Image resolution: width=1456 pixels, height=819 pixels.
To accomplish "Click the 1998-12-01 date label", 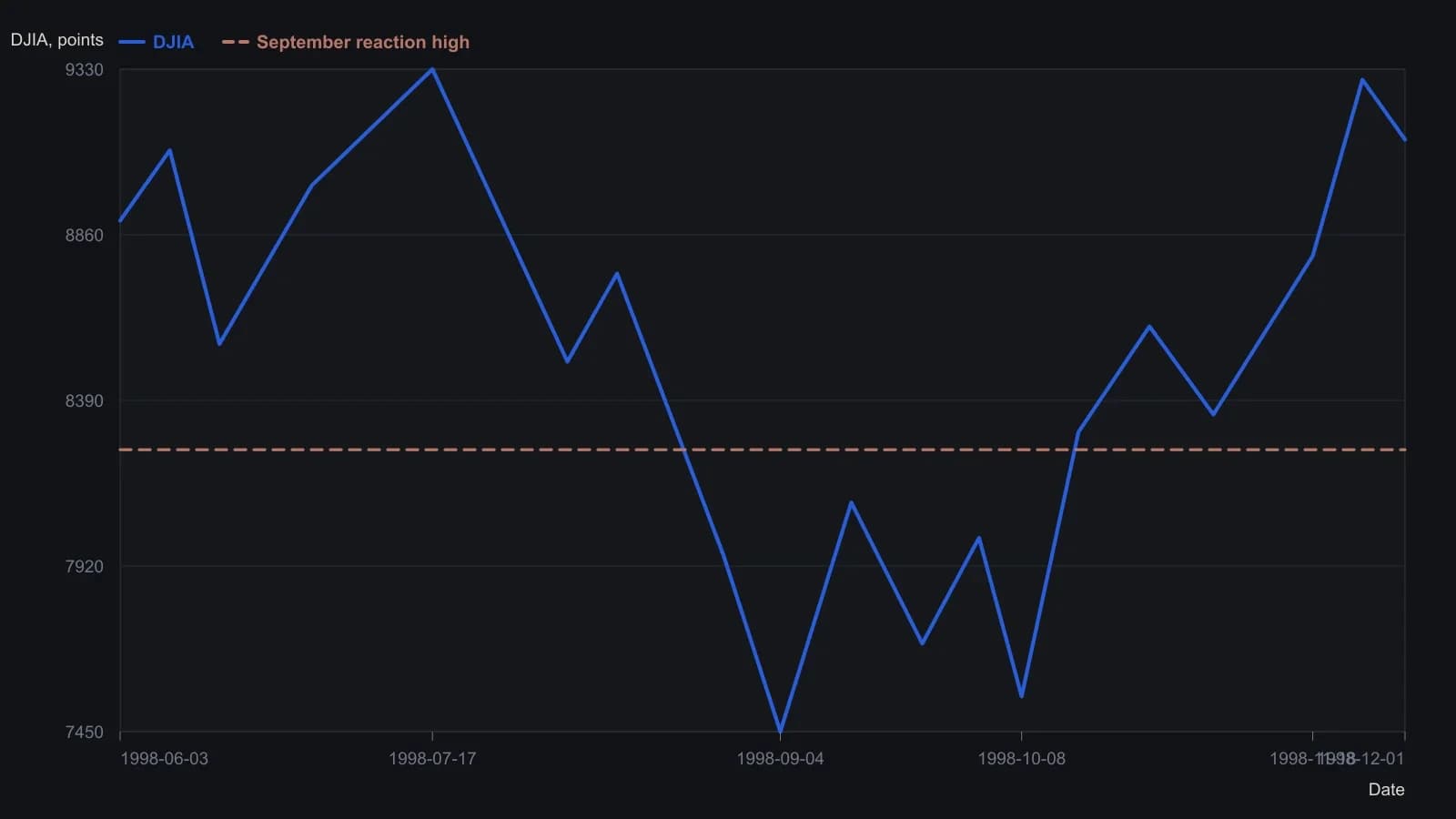I will [x=1361, y=759].
